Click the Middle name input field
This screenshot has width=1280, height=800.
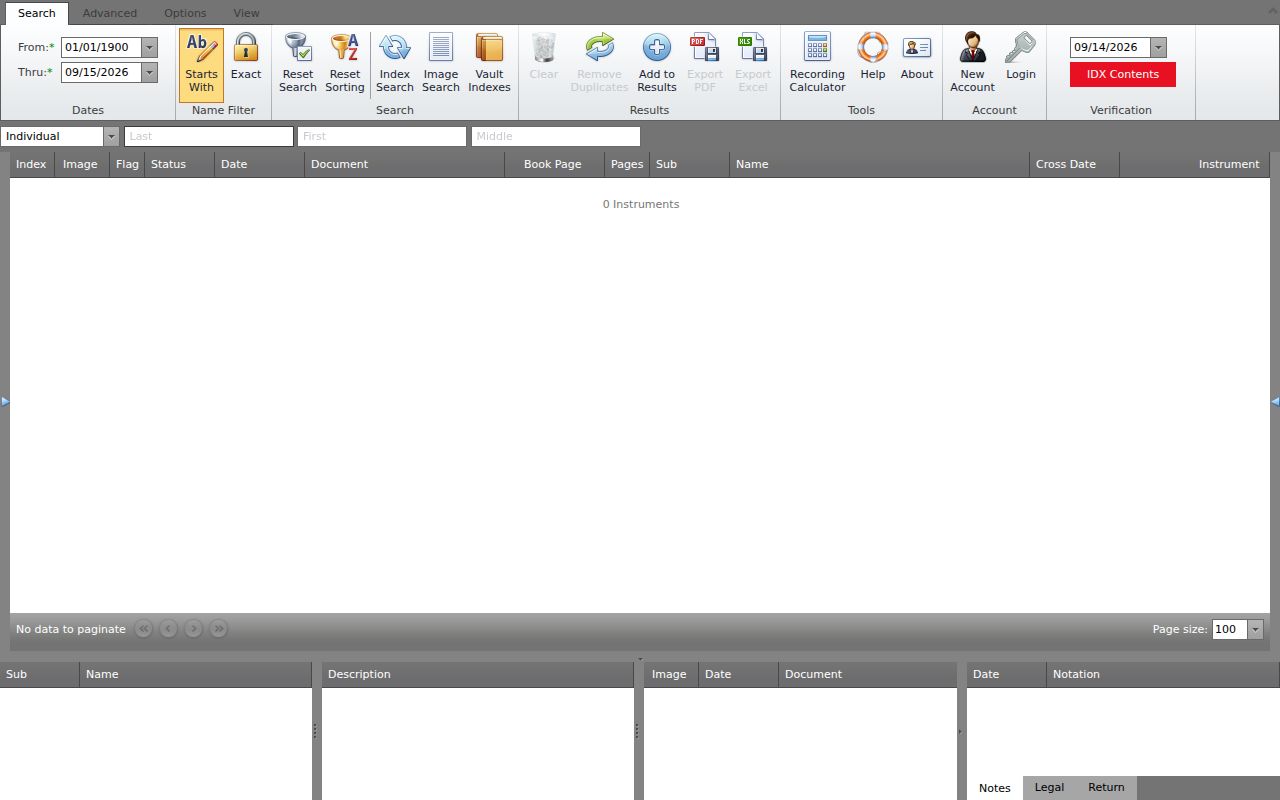(x=556, y=136)
